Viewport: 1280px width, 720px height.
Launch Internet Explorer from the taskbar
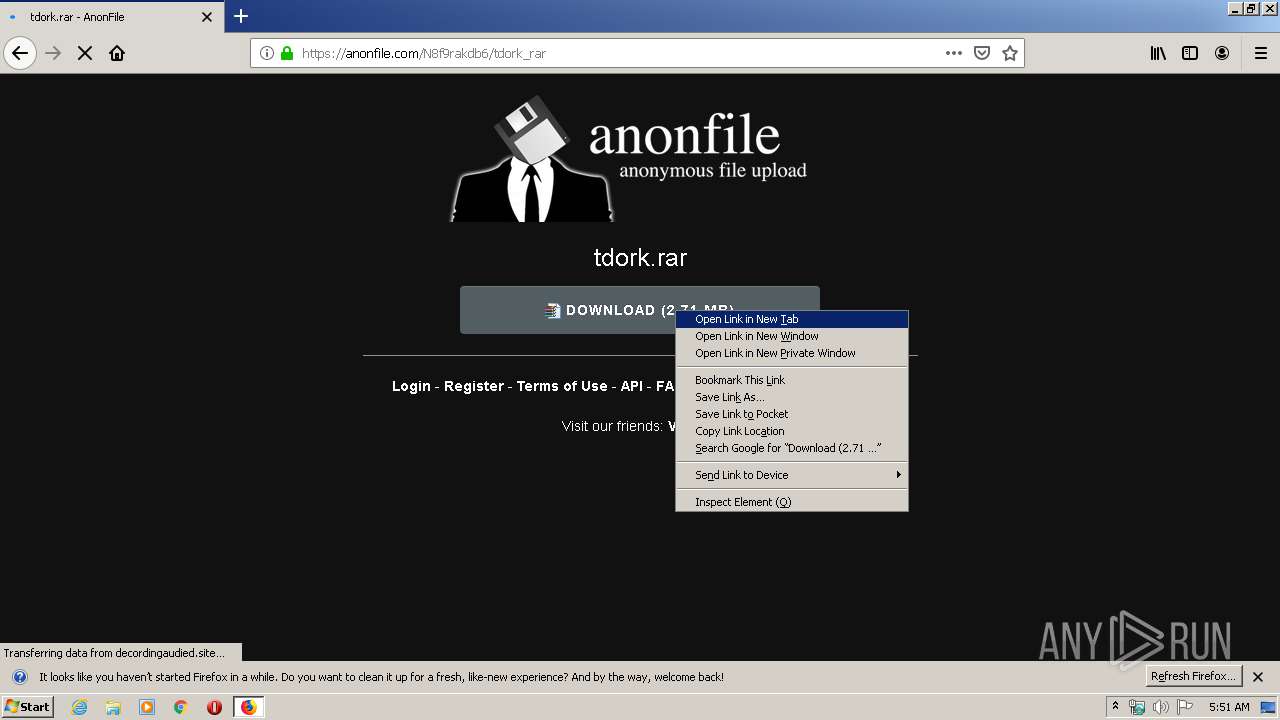(80, 707)
